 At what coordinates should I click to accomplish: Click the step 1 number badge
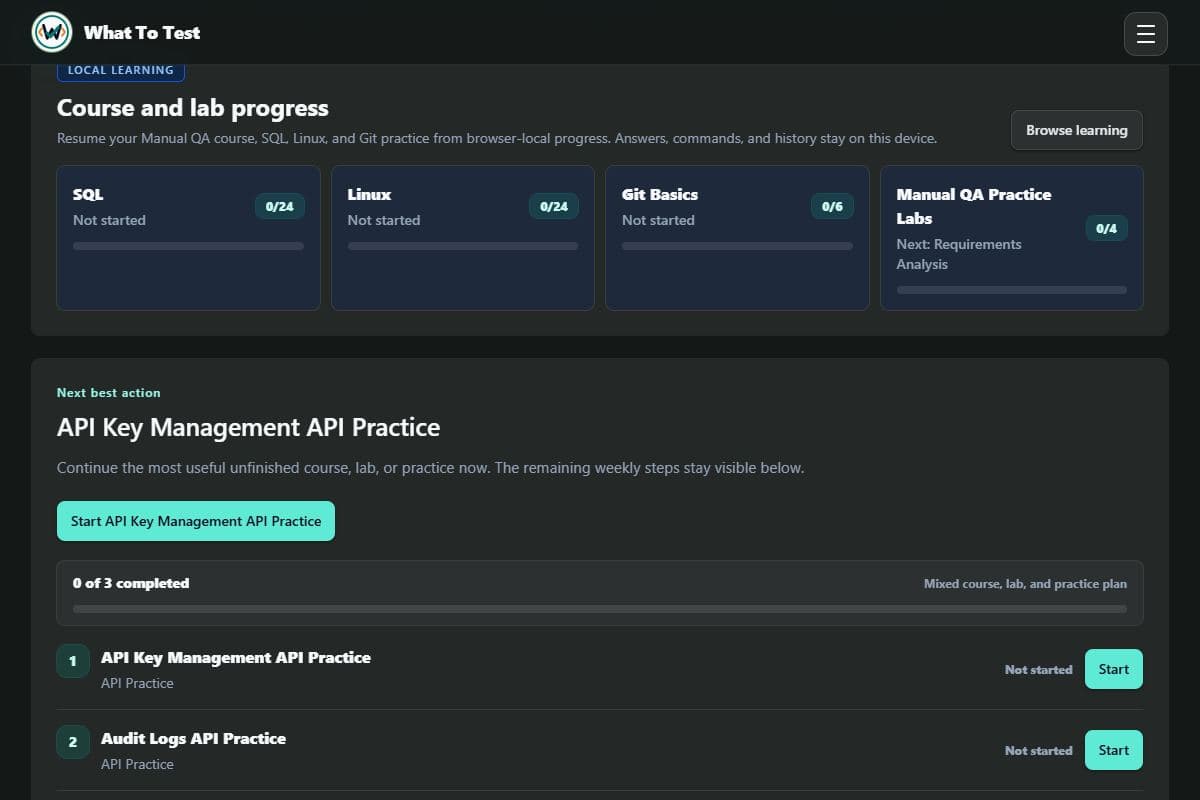click(x=73, y=661)
